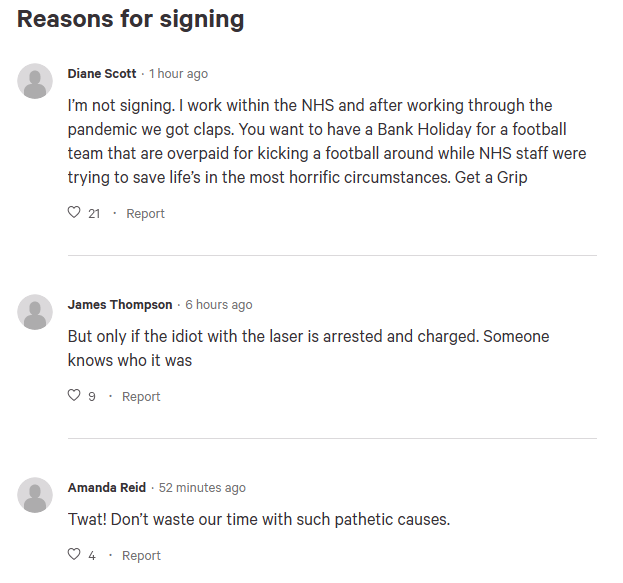The image size is (623, 583).
Task: Open James Thompson's profile avatar
Action: click(x=35, y=312)
